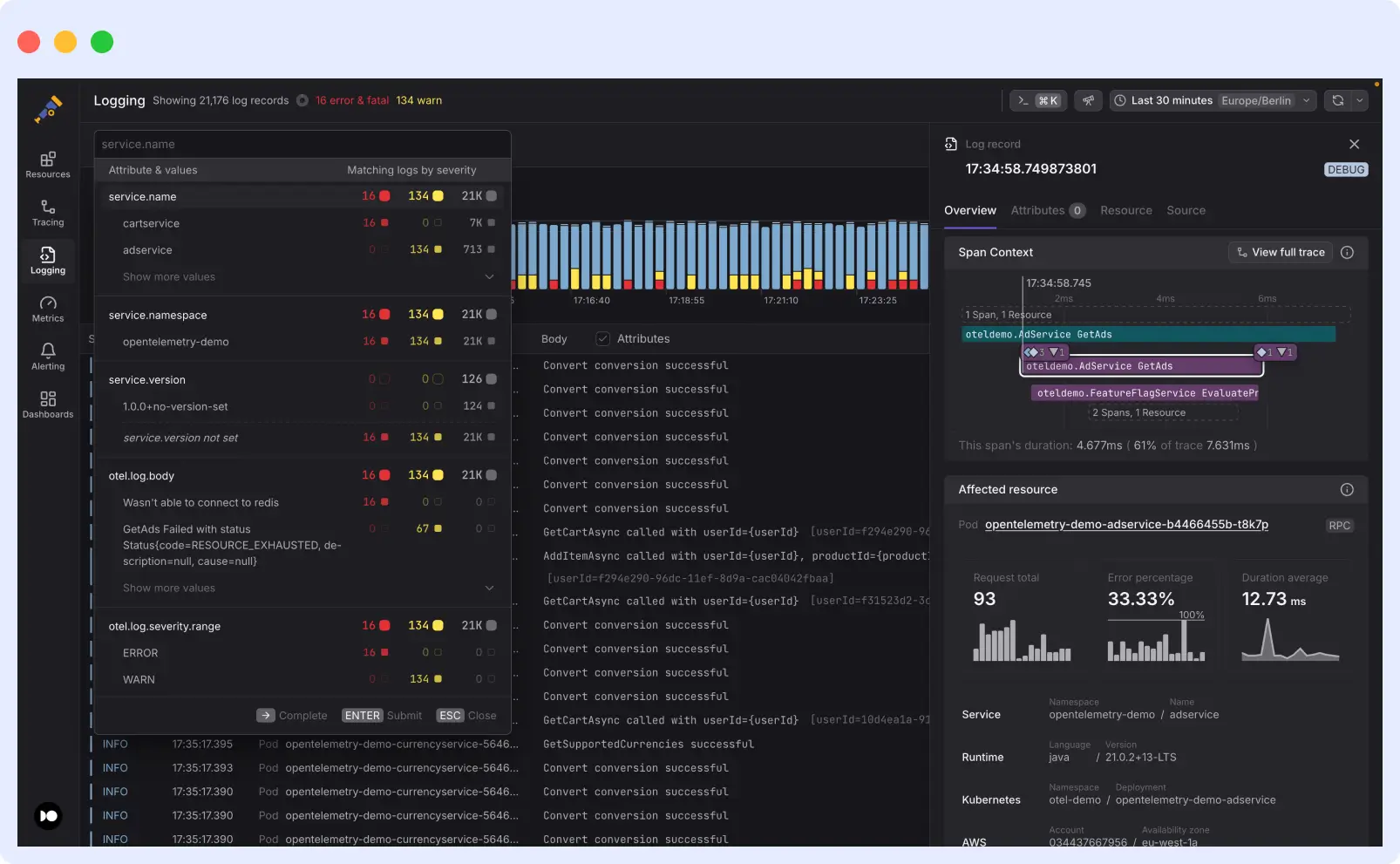Screen dimensions: 1400x864
Task: Expand Show more values under otel.log.body
Action: pos(167,588)
